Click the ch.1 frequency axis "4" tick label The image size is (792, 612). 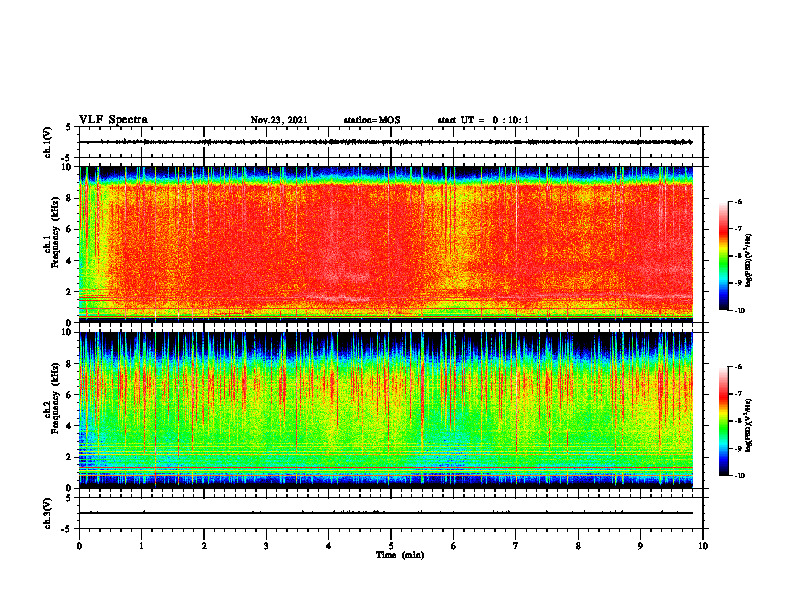point(68,261)
